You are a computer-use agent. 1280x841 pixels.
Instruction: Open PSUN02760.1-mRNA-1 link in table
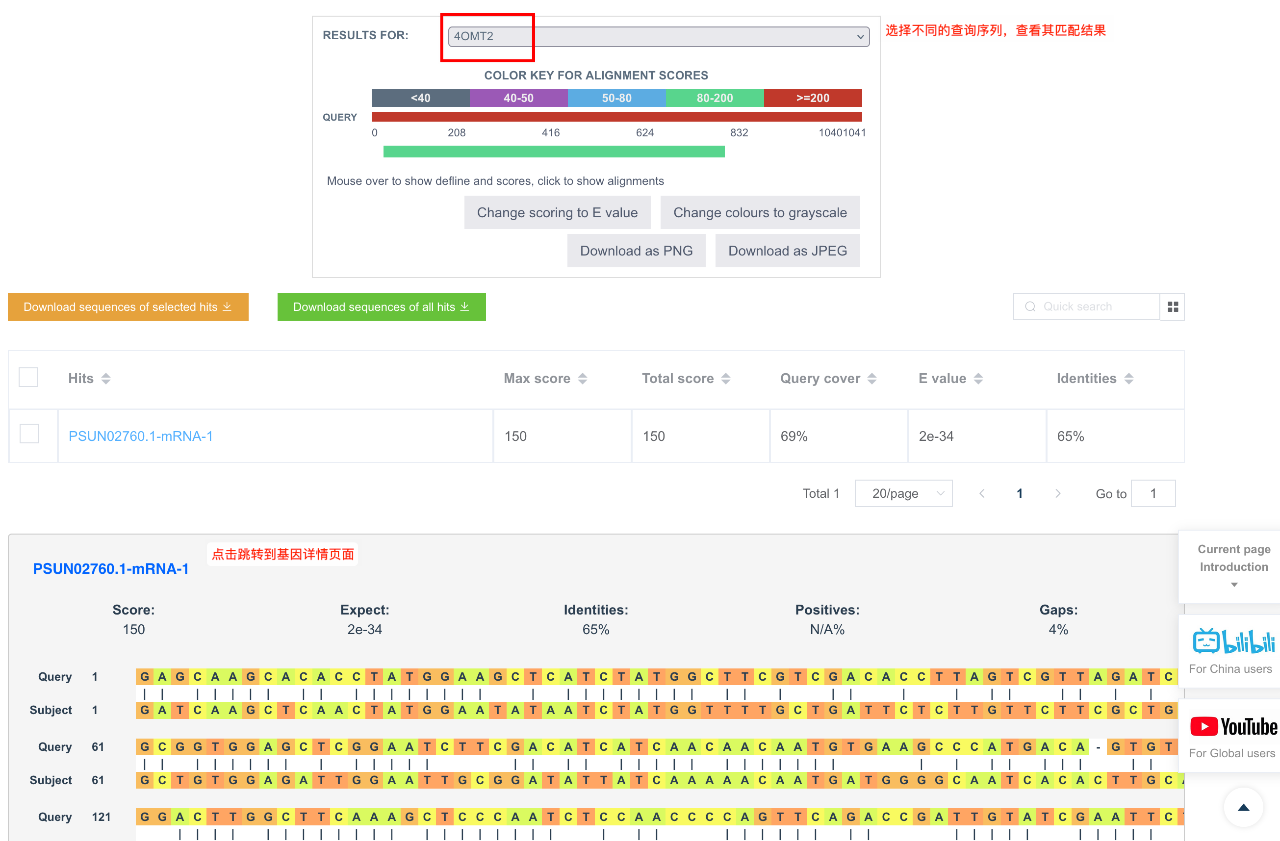tap(141, 436)
